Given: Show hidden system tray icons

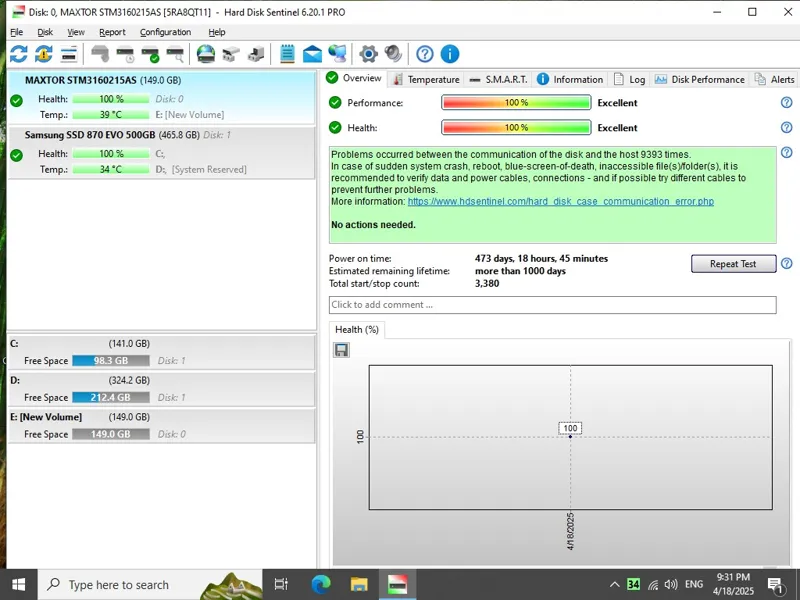Looking at the screenshot, I should [614, 584].
